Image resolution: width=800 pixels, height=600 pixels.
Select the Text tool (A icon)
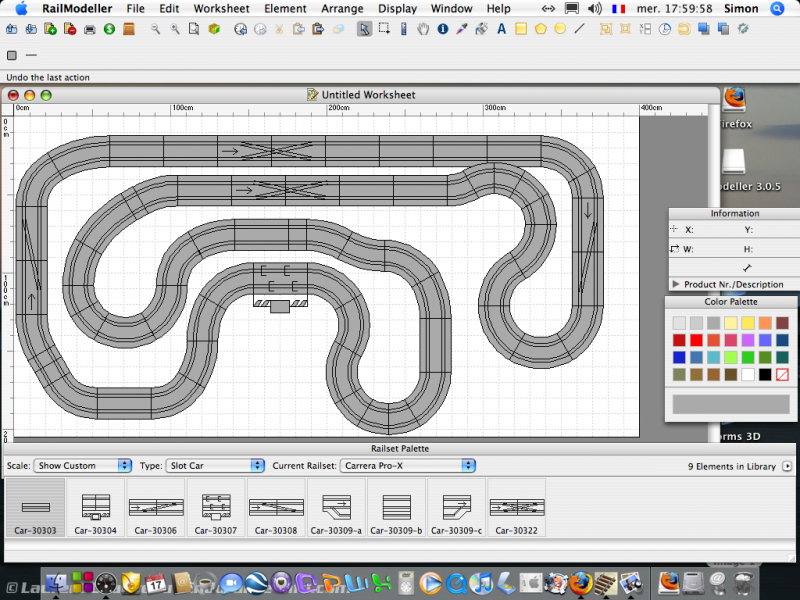click(501, 29)
